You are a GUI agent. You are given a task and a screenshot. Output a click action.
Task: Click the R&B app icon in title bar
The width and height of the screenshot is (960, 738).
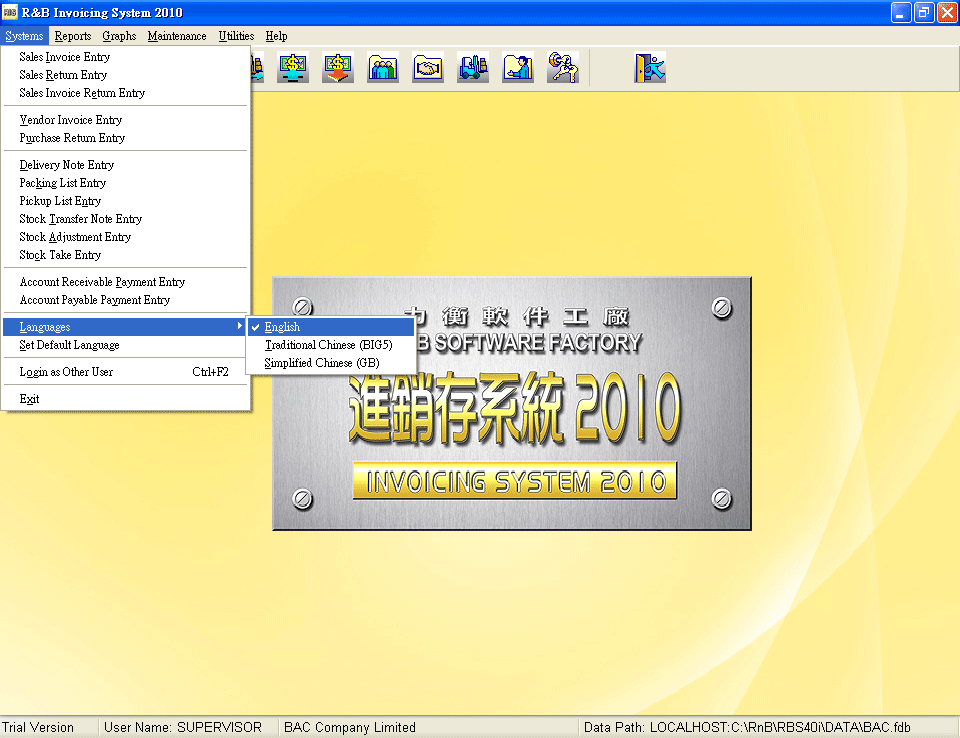[x=10, y=12]
